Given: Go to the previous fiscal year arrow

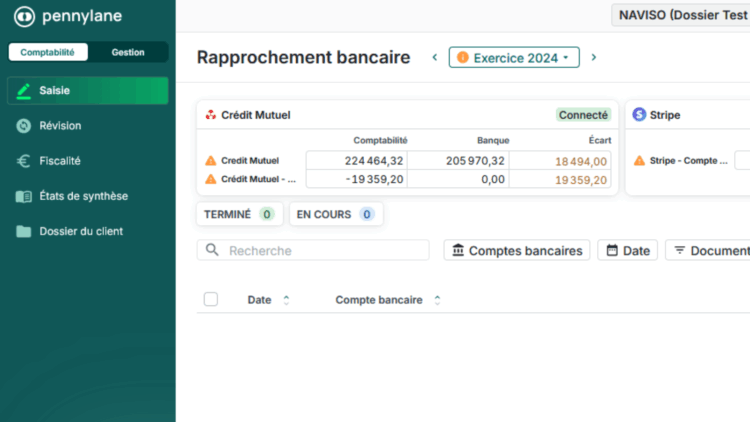Looking at the screenshot, I should tap(434, 58).
